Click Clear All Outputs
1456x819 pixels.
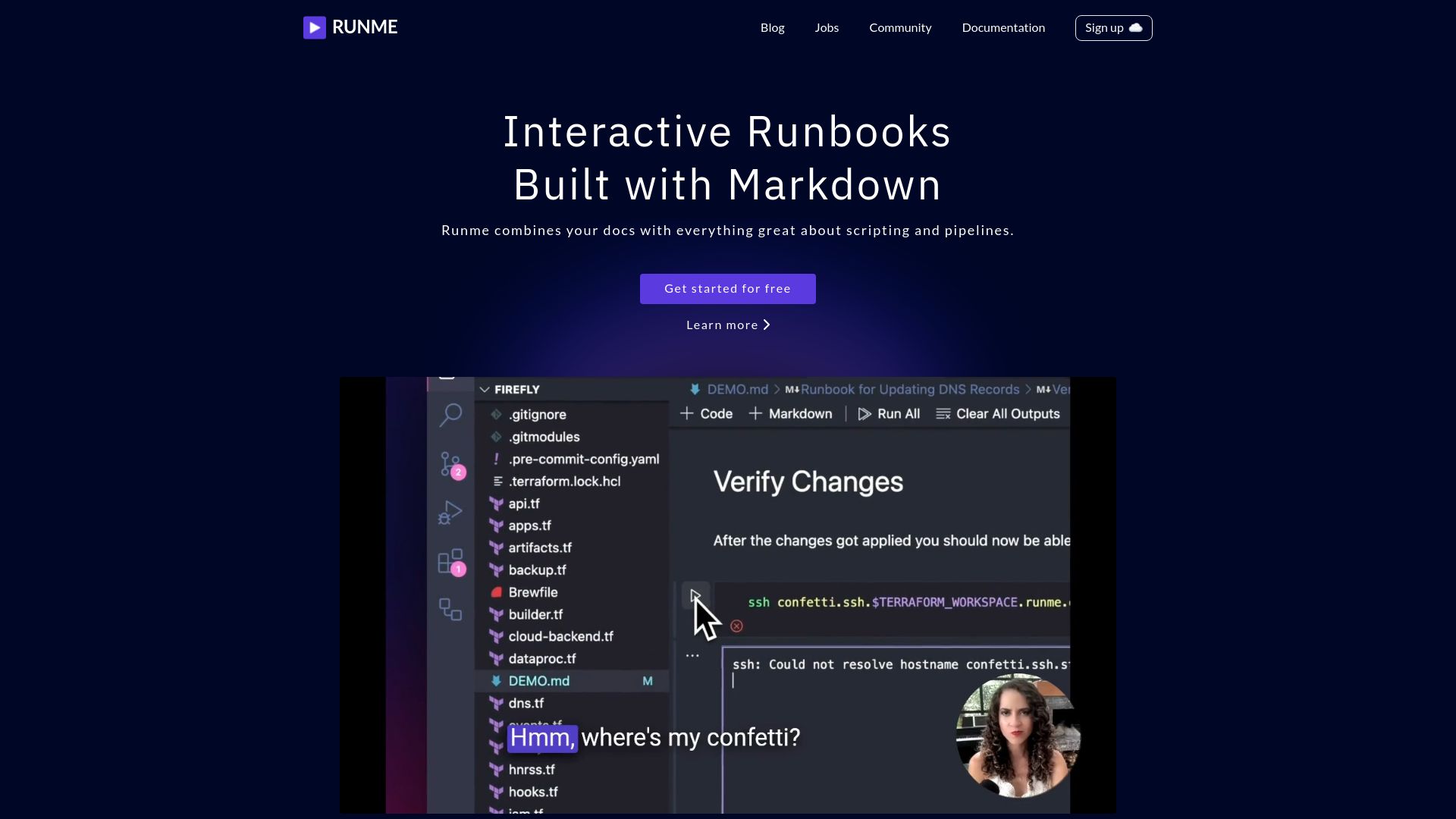click(x=998, y=414)
